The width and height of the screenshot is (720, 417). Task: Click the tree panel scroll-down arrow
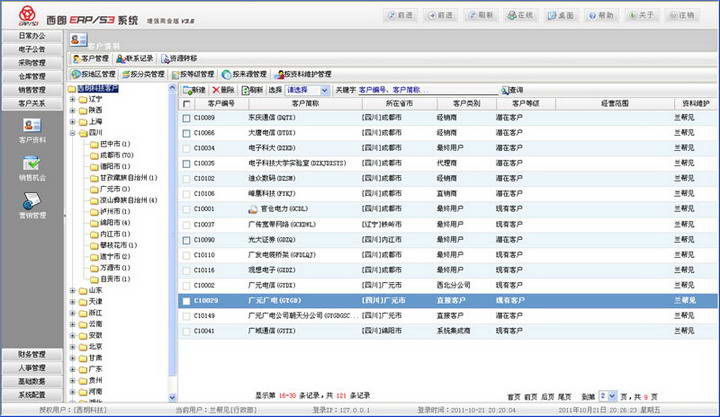172,398
